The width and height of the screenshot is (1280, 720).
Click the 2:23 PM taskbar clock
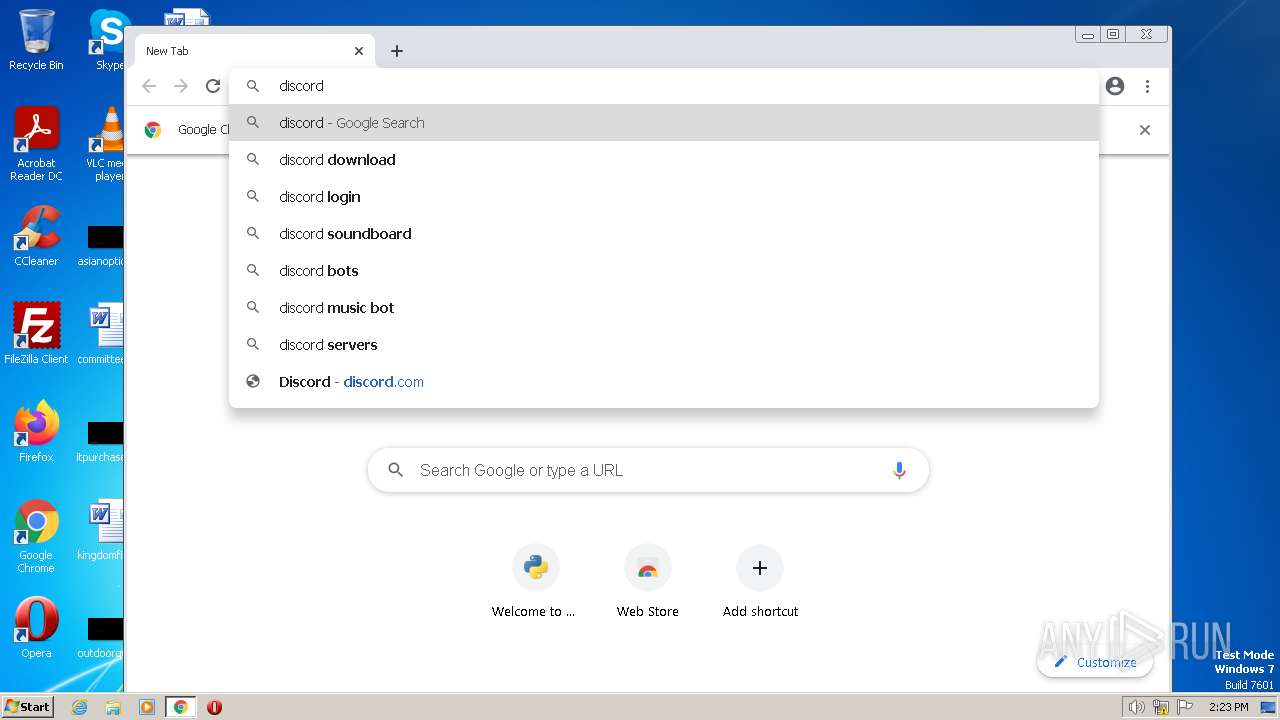coord(1228,707)
